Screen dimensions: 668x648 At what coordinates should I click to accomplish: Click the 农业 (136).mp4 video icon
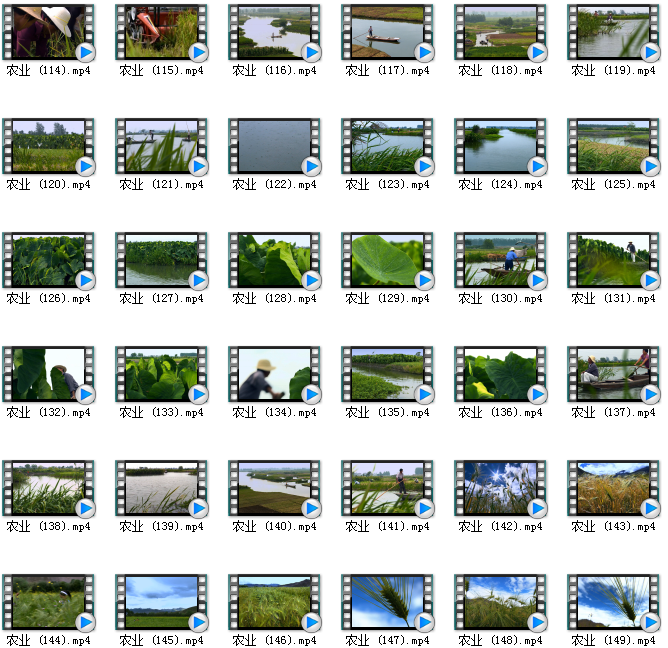[500, 374]
